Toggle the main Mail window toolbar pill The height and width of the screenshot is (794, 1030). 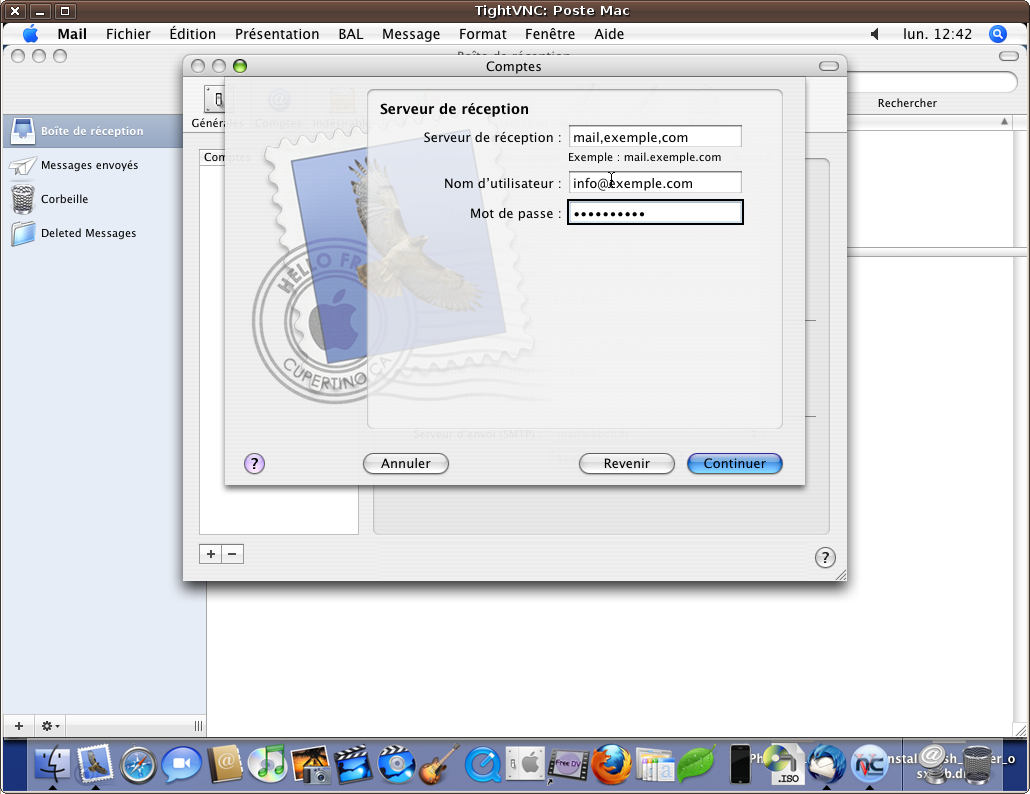tap(1008, 56)
